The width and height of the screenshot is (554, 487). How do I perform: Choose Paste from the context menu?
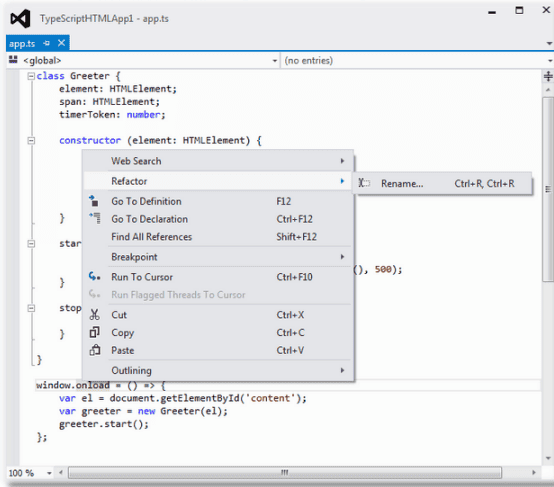[x=218, y=350]
